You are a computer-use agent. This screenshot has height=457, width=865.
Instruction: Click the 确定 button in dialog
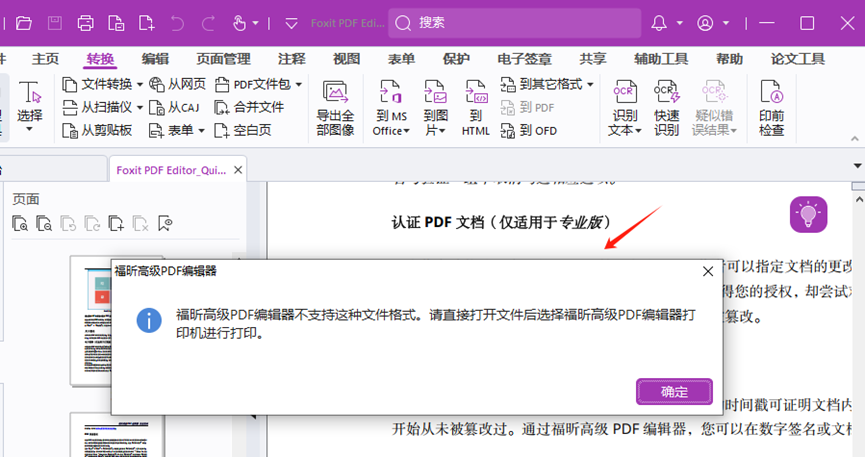pyautogui.click(x=674, y=391)
